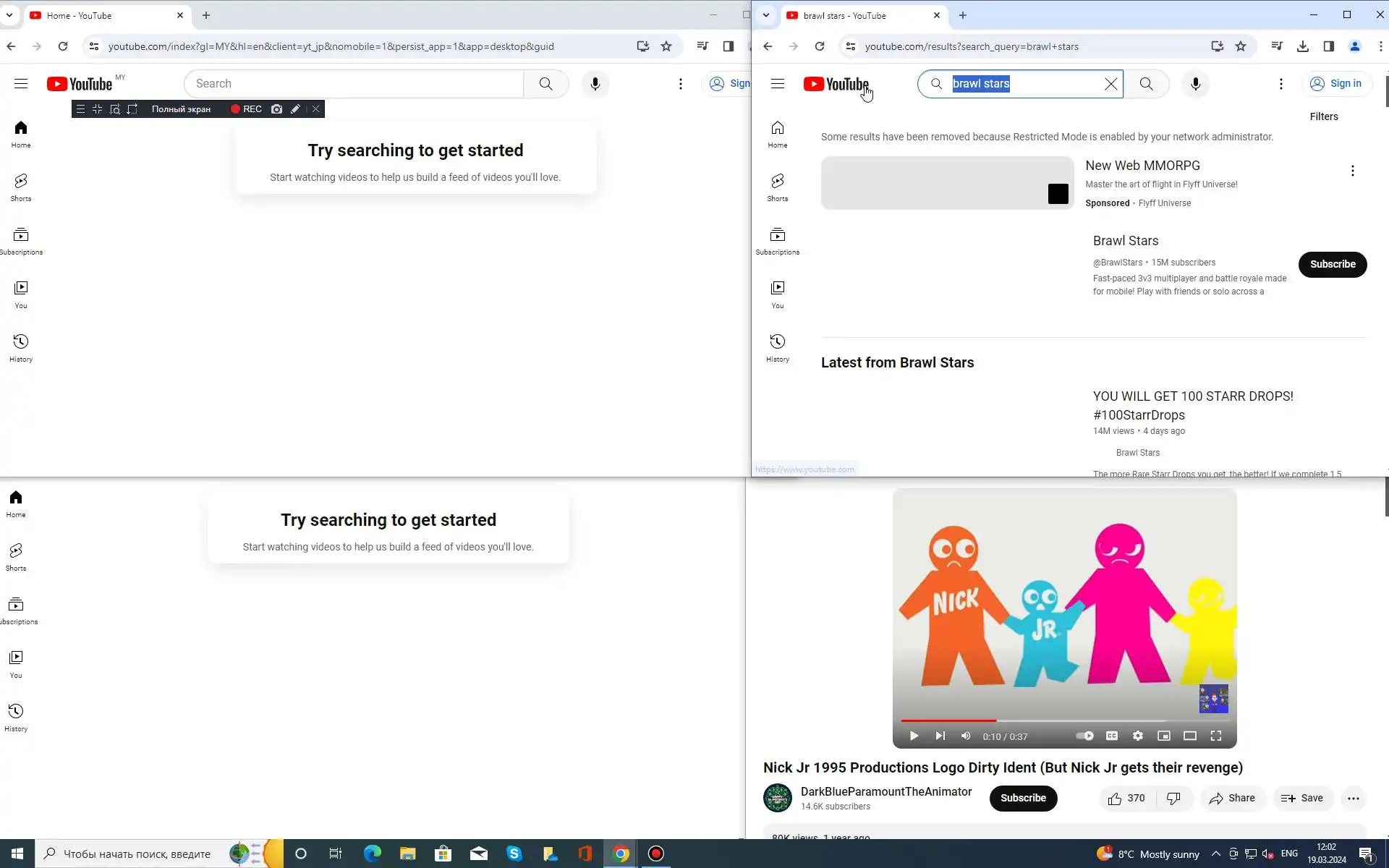Open the Filters option in search results
The height and width of the screenshot is (868, 1389).
coord(1323,116)
